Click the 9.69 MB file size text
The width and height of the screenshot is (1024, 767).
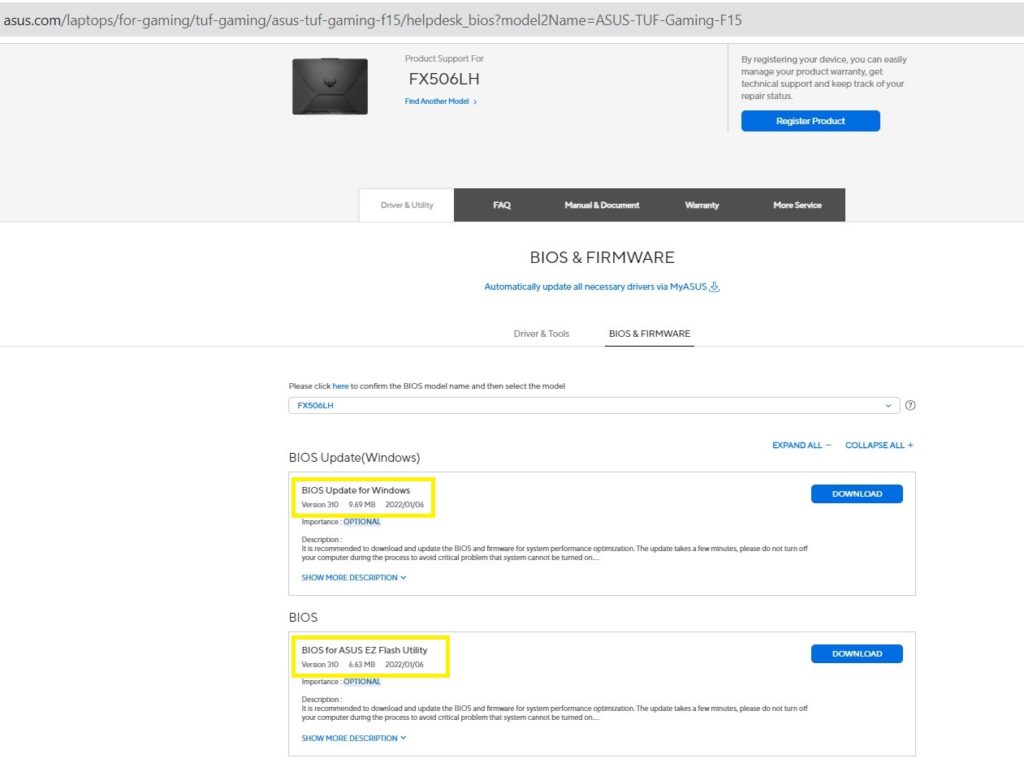tap(362, 505)
